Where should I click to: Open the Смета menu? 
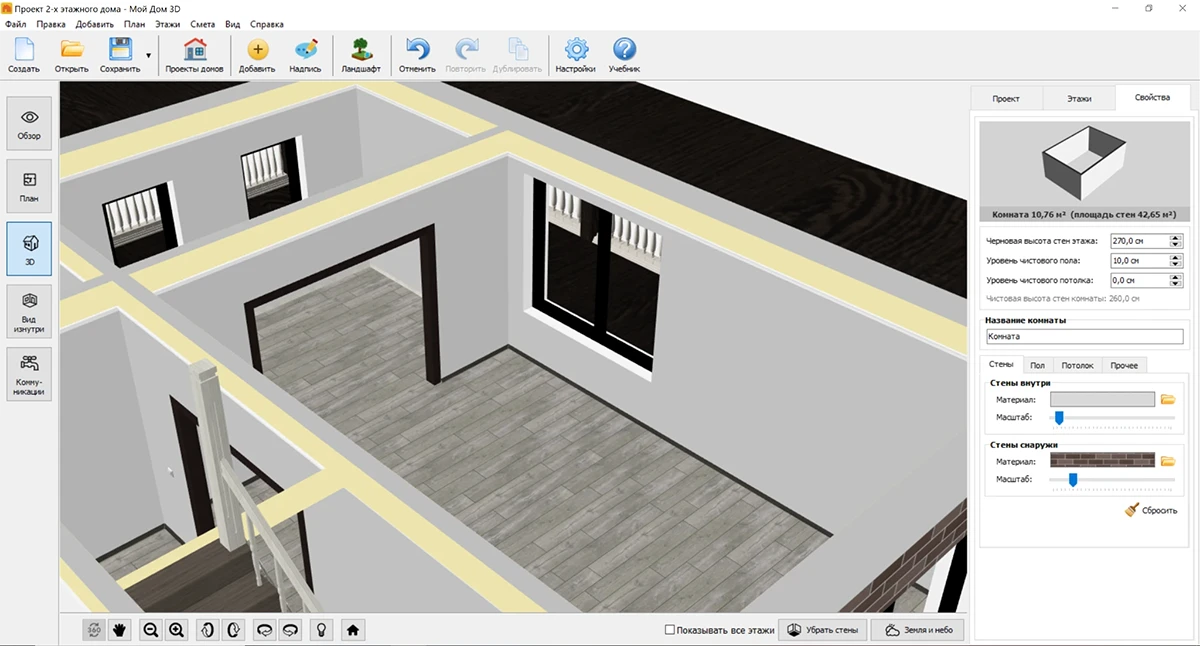tap(203, 23)
